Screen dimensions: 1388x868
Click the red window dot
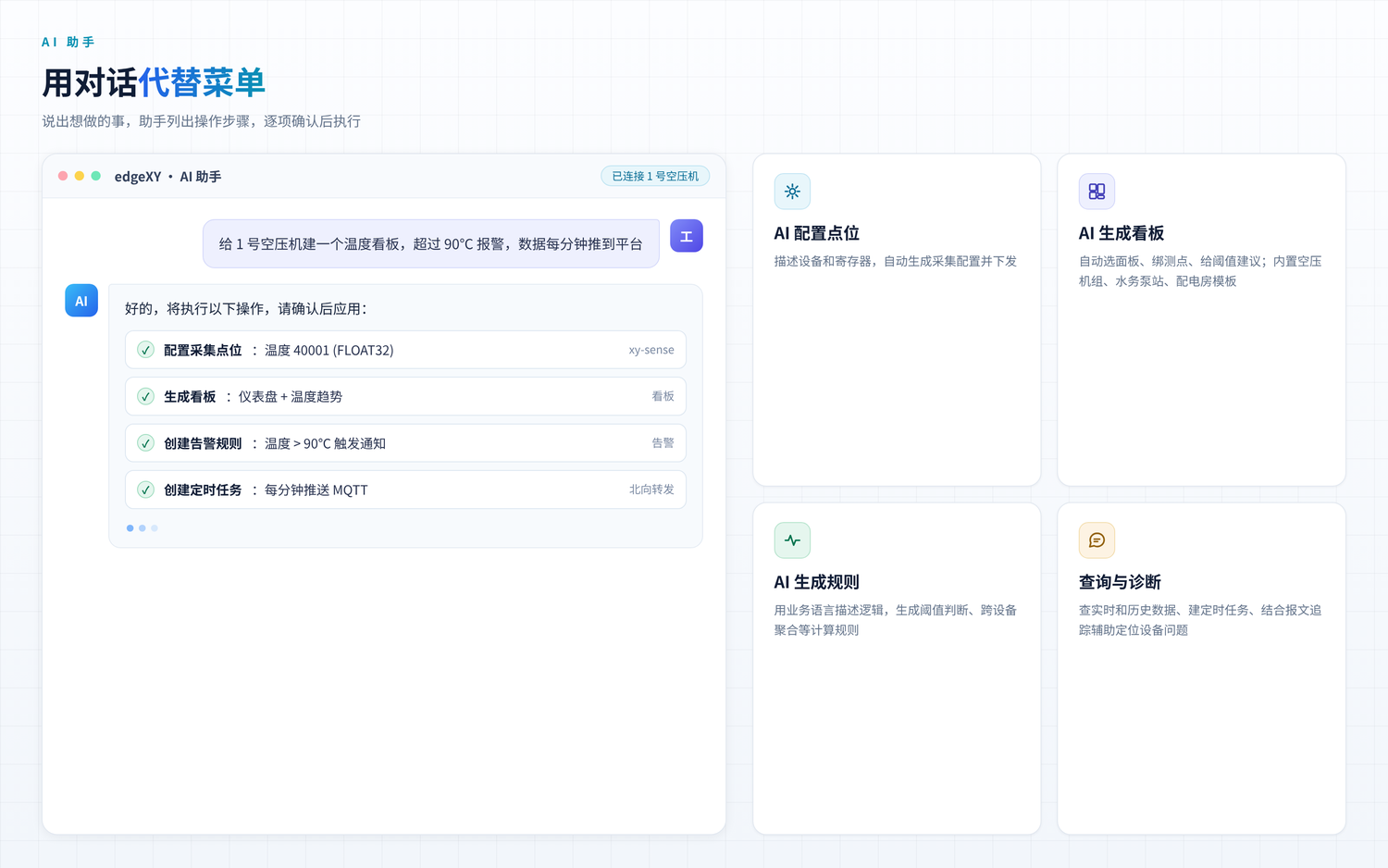(63, 176)
